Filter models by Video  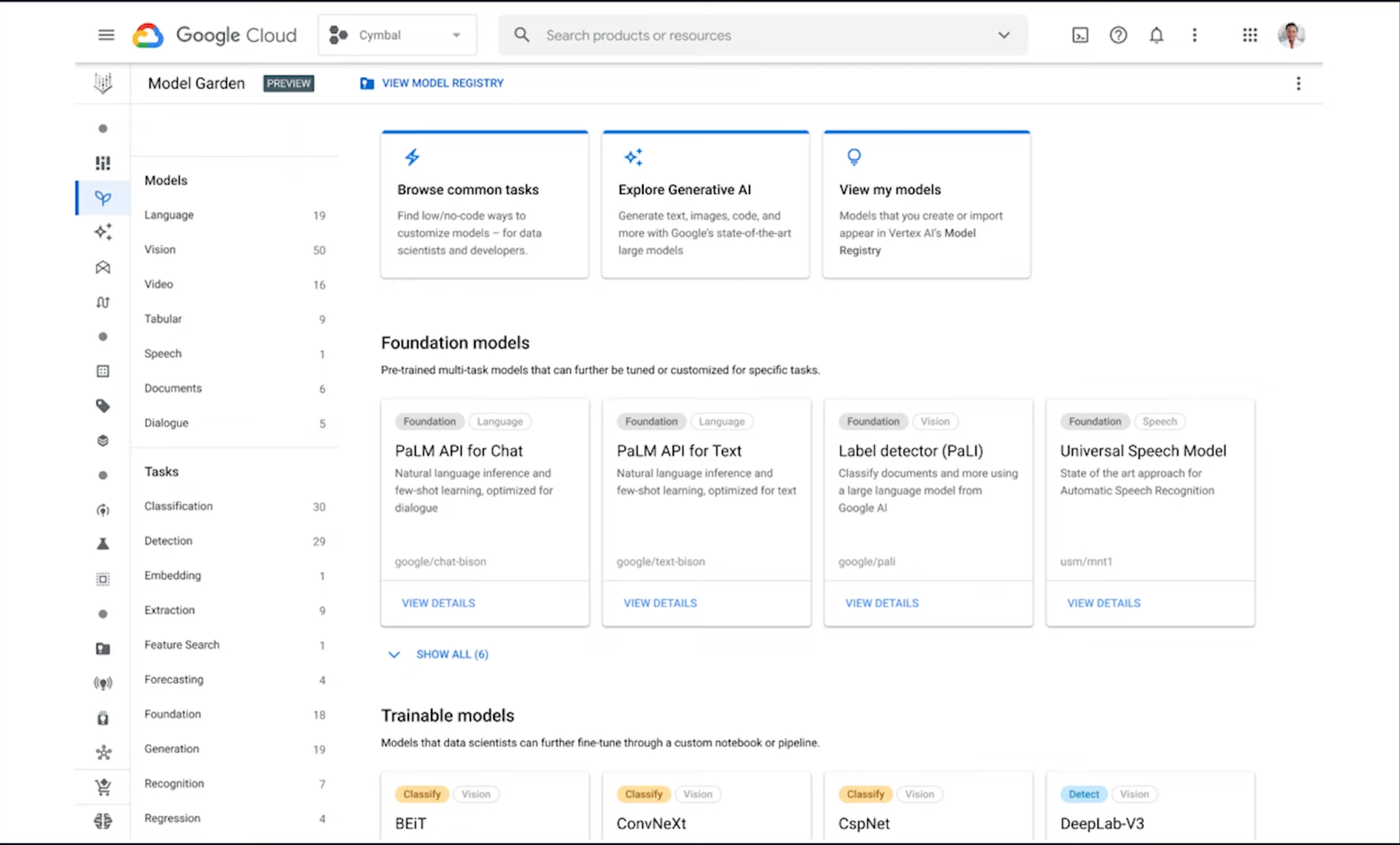pos(235,284)
